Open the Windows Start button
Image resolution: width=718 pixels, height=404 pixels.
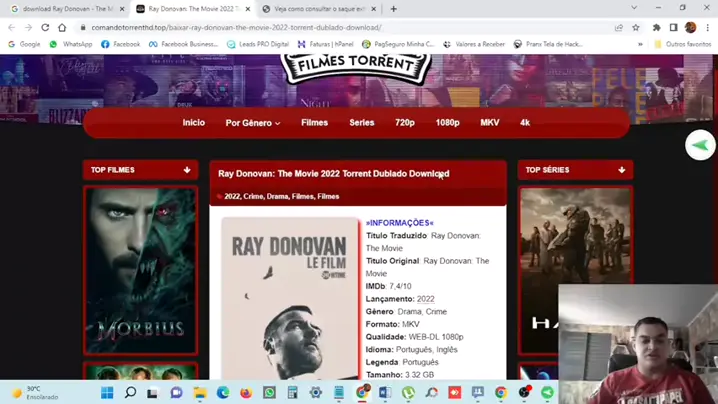pyautogui.click(x=107, y=393)
